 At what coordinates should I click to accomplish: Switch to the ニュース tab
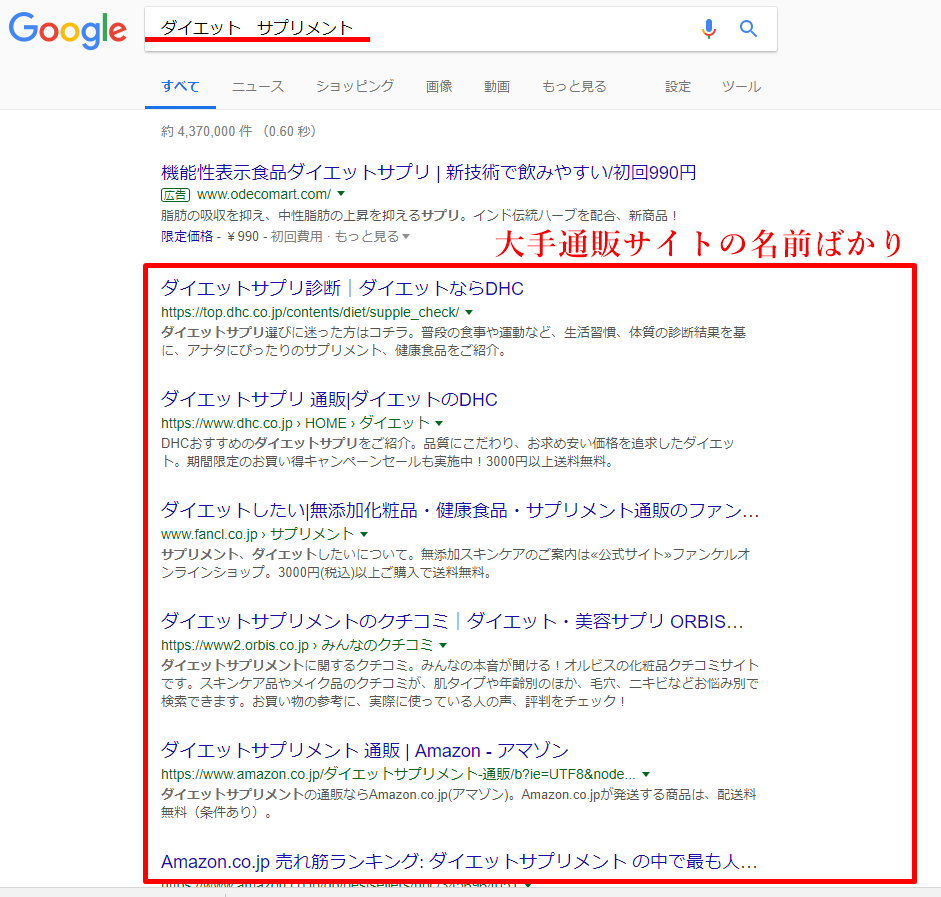pyautogui.click(x=258, y=86)
